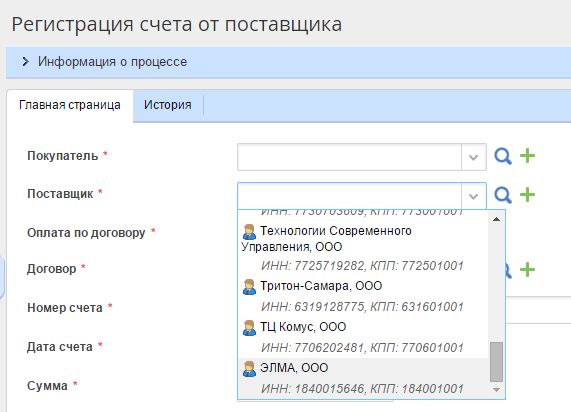
Task: Pick Тритон-Самара, ООО from supplier list
Action: click(363, 296)
